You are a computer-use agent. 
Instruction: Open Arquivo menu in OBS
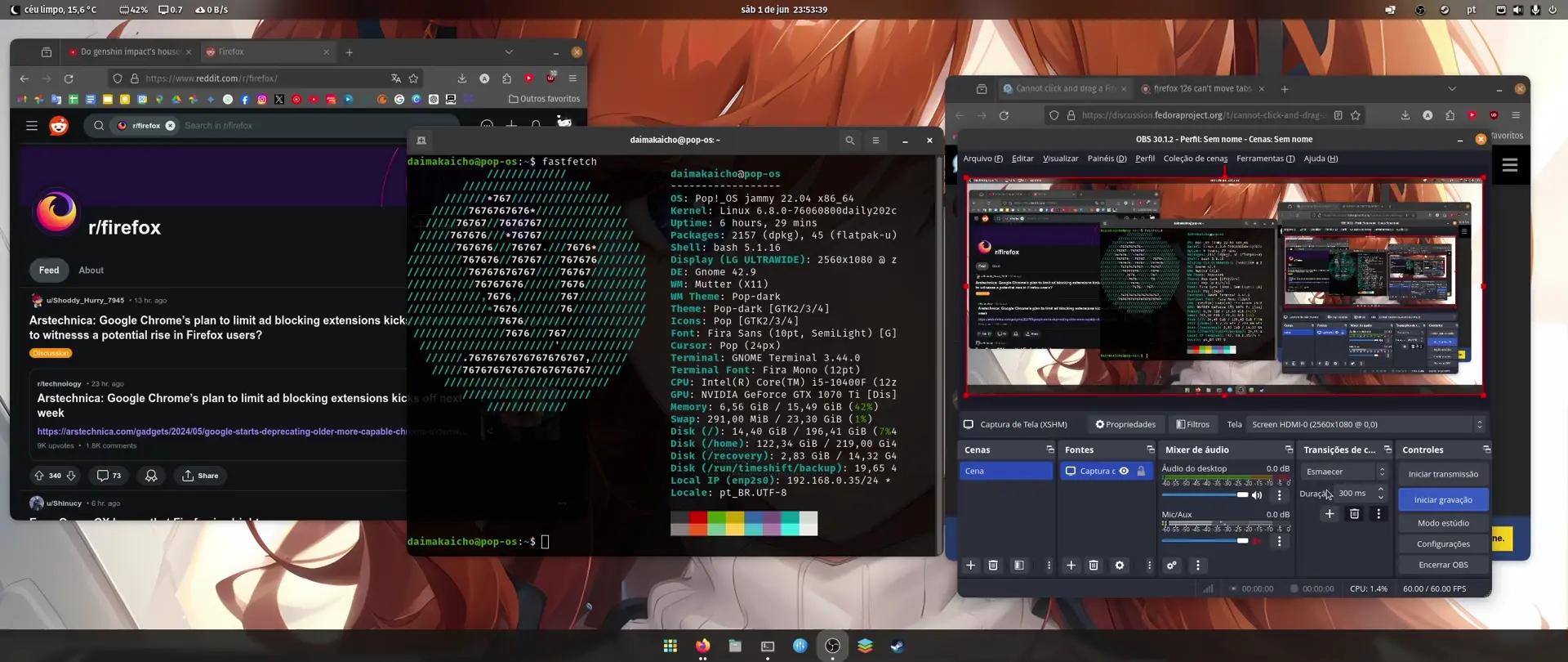982,159
